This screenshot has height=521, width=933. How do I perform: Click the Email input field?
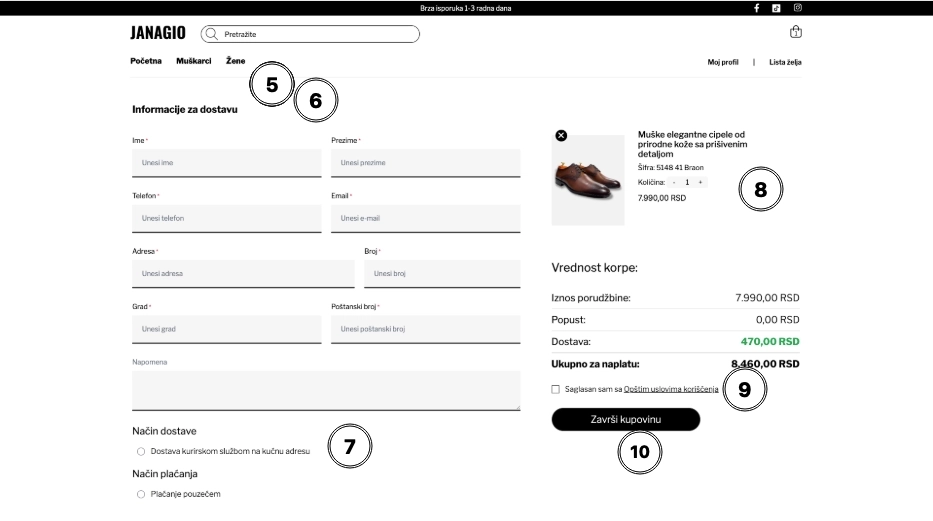pyautogui.click(x=425, y=218)
